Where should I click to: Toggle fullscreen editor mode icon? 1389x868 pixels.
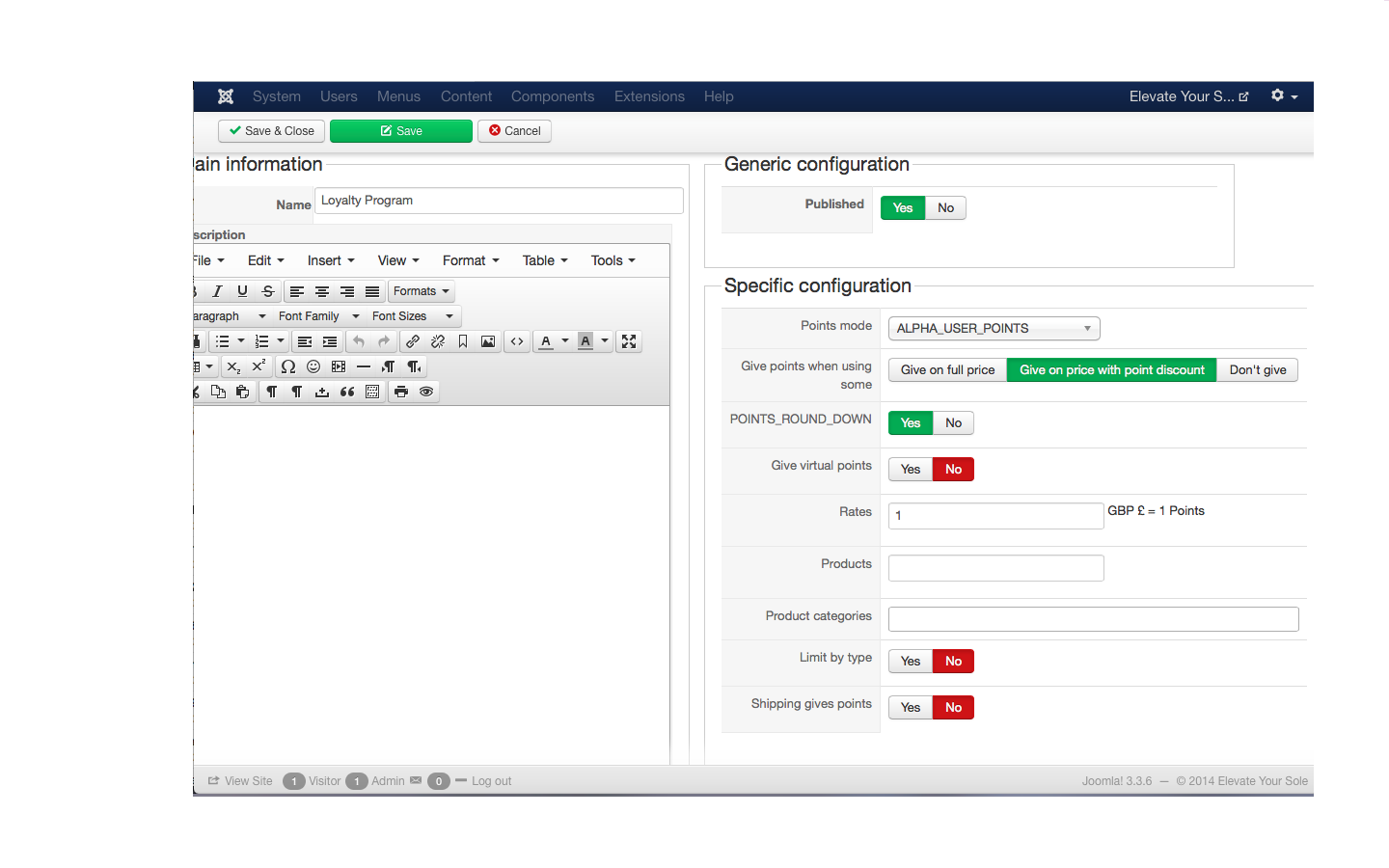pyautogui.click(x=629, y=341)
